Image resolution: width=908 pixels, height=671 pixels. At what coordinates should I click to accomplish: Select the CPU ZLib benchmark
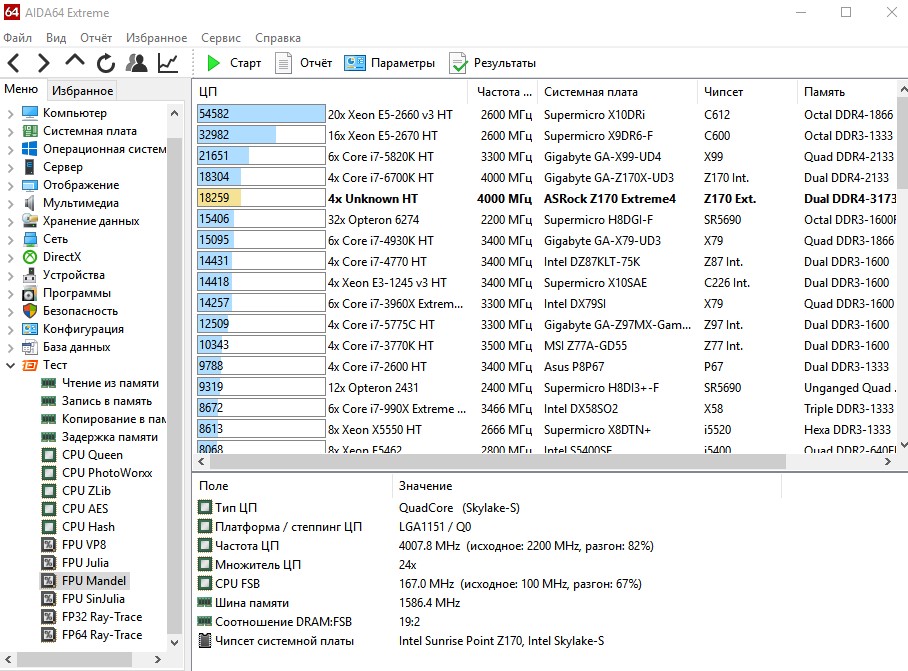pyautogui.click(x=86, y=491)
